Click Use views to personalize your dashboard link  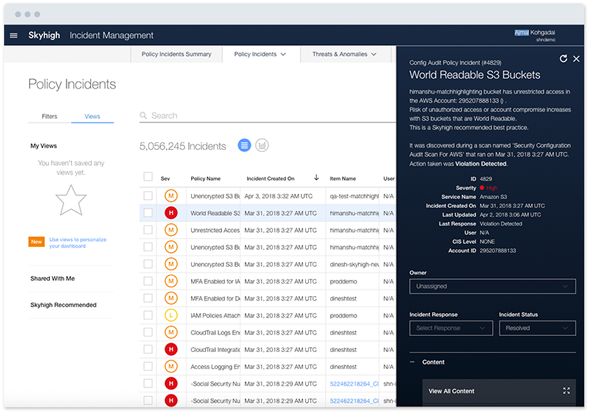78,243
